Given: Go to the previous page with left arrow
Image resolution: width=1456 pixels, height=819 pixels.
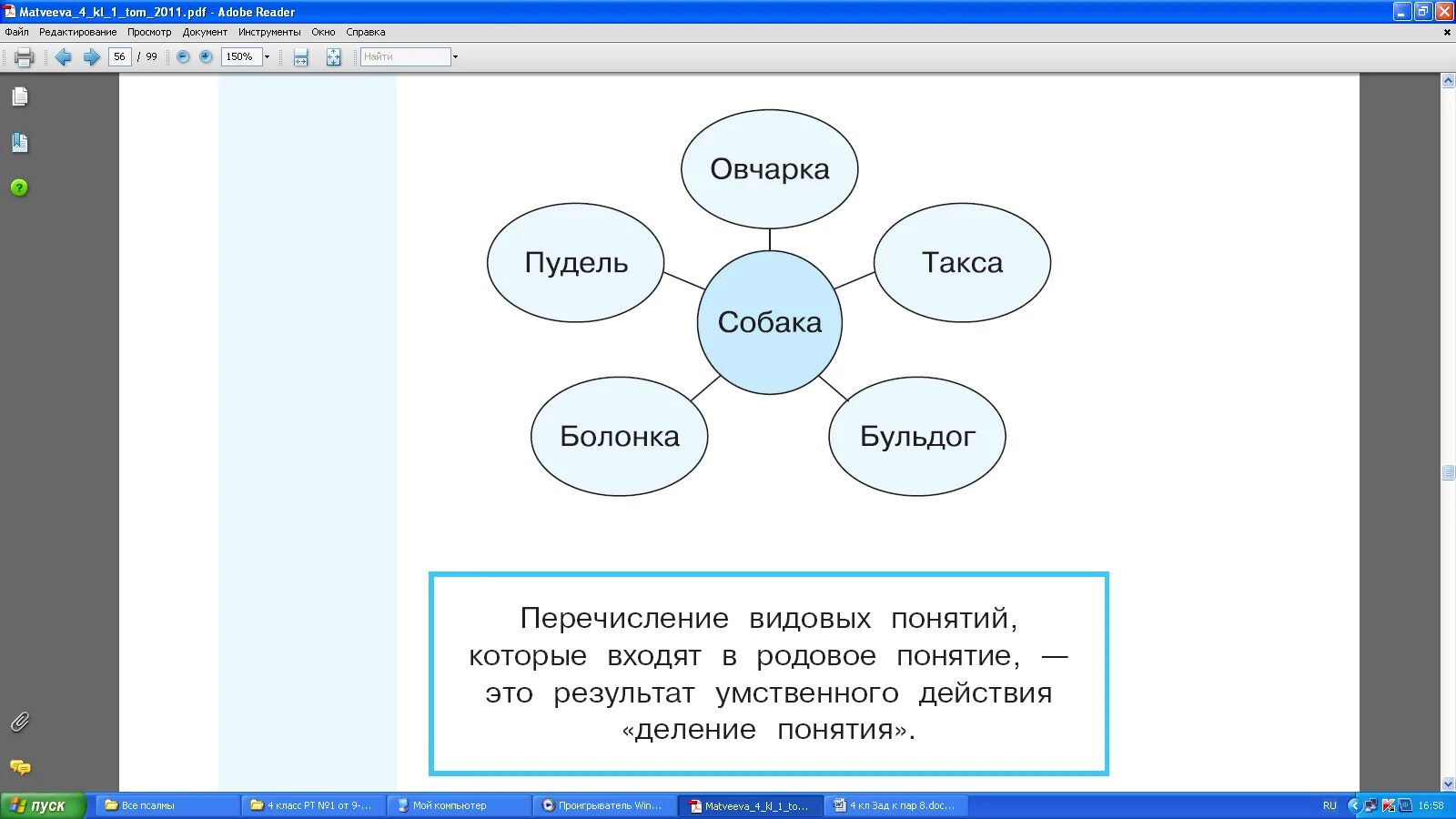Looking at the screenshot, I should 63,57.
